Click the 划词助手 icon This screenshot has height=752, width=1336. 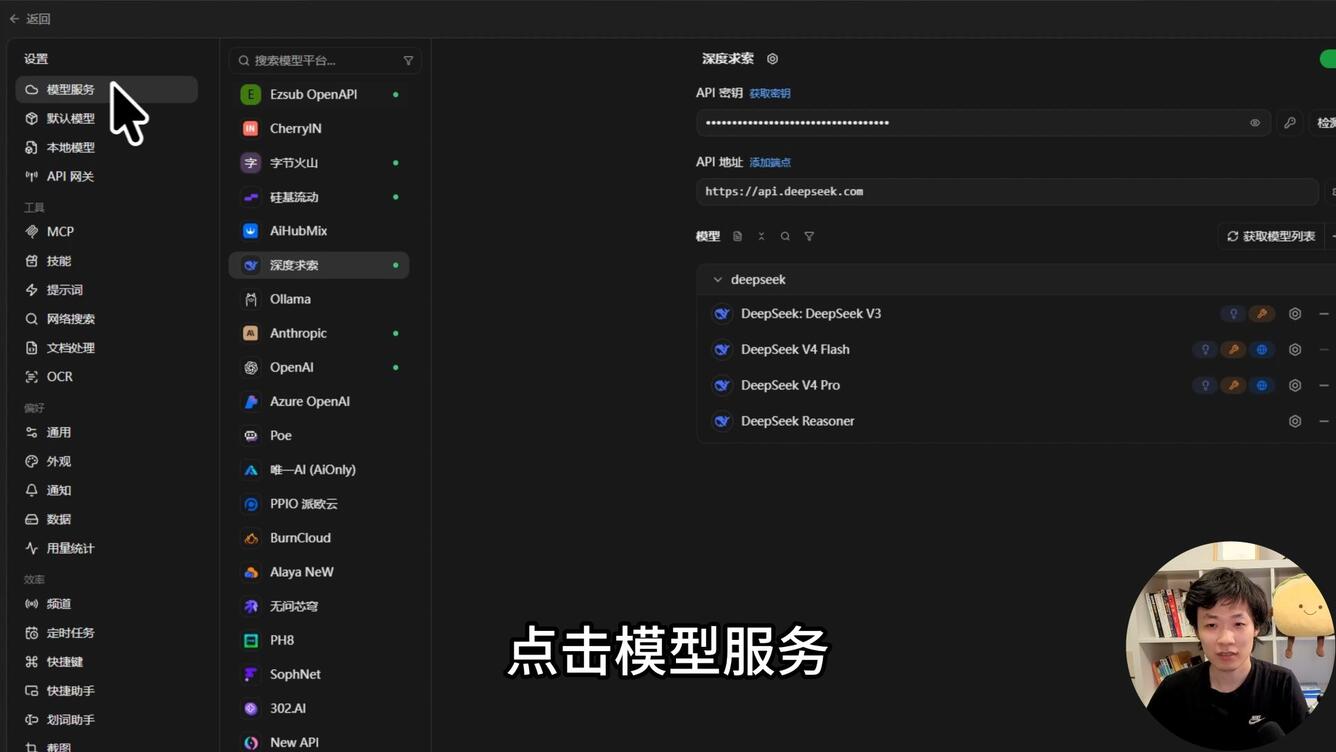32,720
